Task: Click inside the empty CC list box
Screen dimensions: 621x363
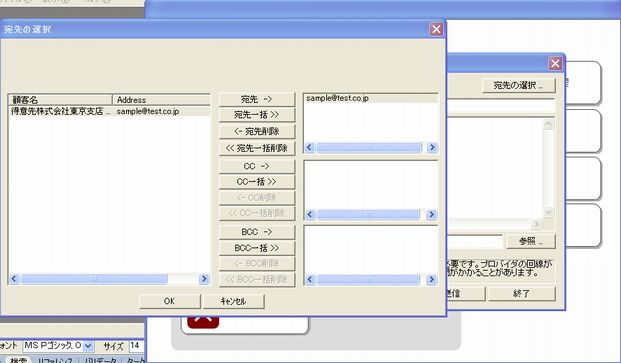Action: click(x=371, y=185)
